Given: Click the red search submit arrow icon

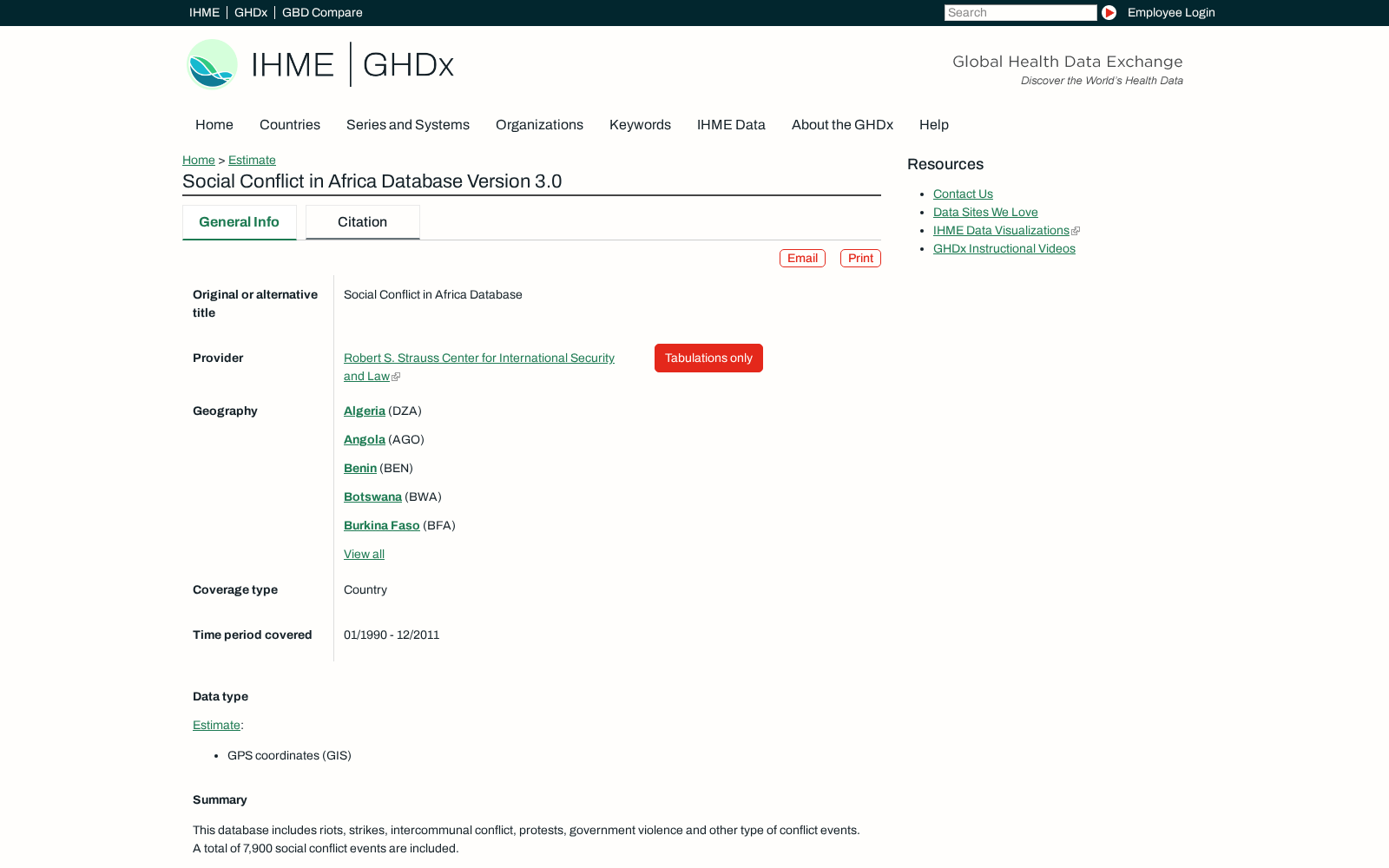Looking at the screenshot, I should 1109,12.
